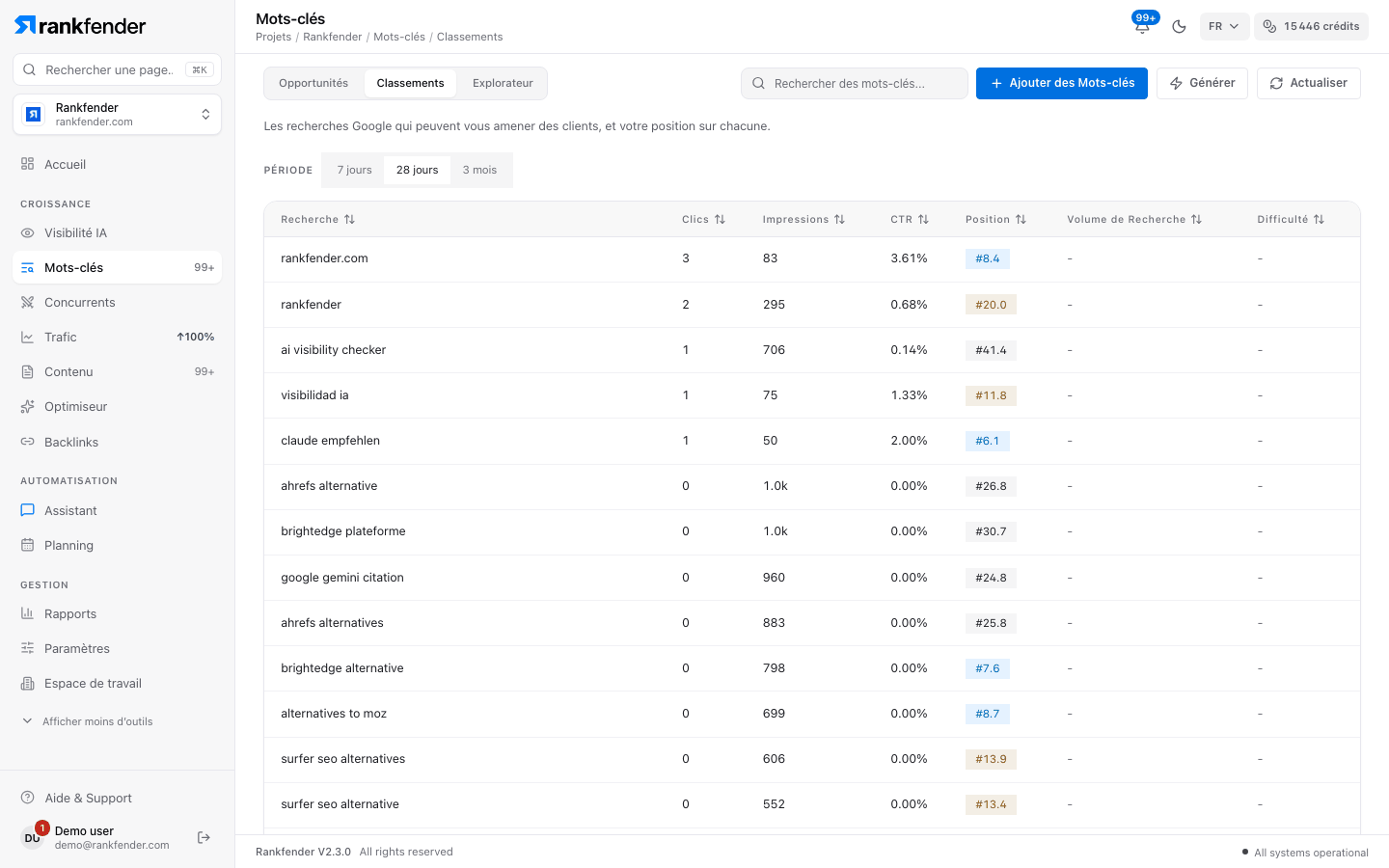Click the Générer button
1389x868 pixels.
(1202, 83)
